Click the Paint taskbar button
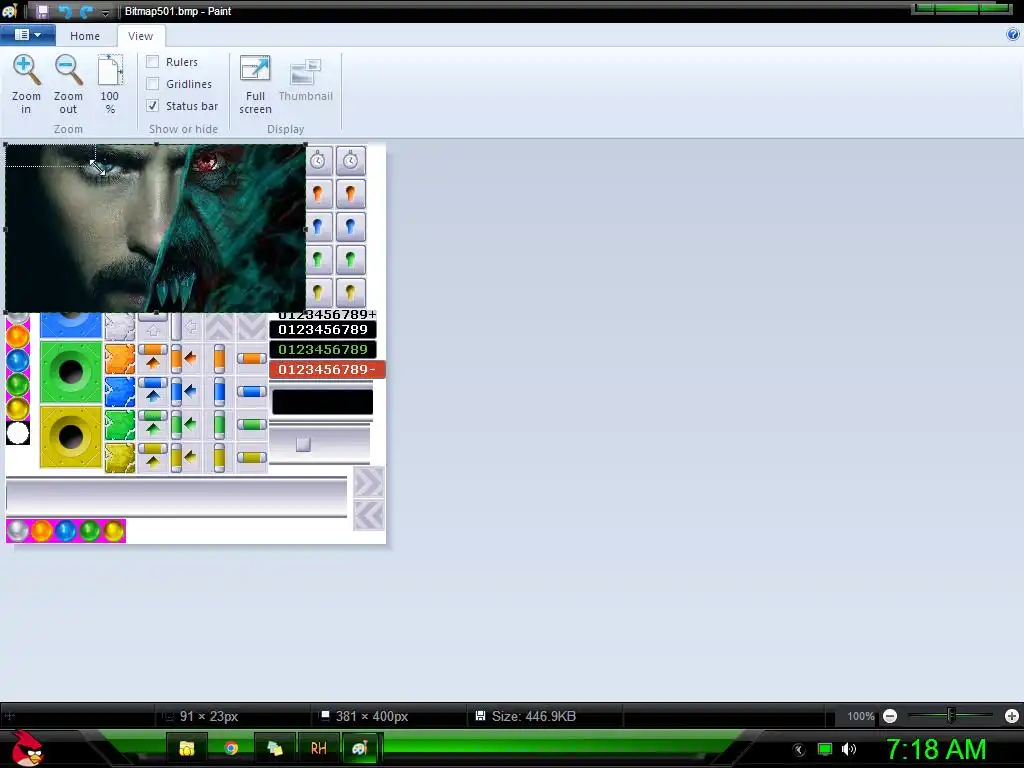This screenshot has width=1024, height=768. [360, 748]
